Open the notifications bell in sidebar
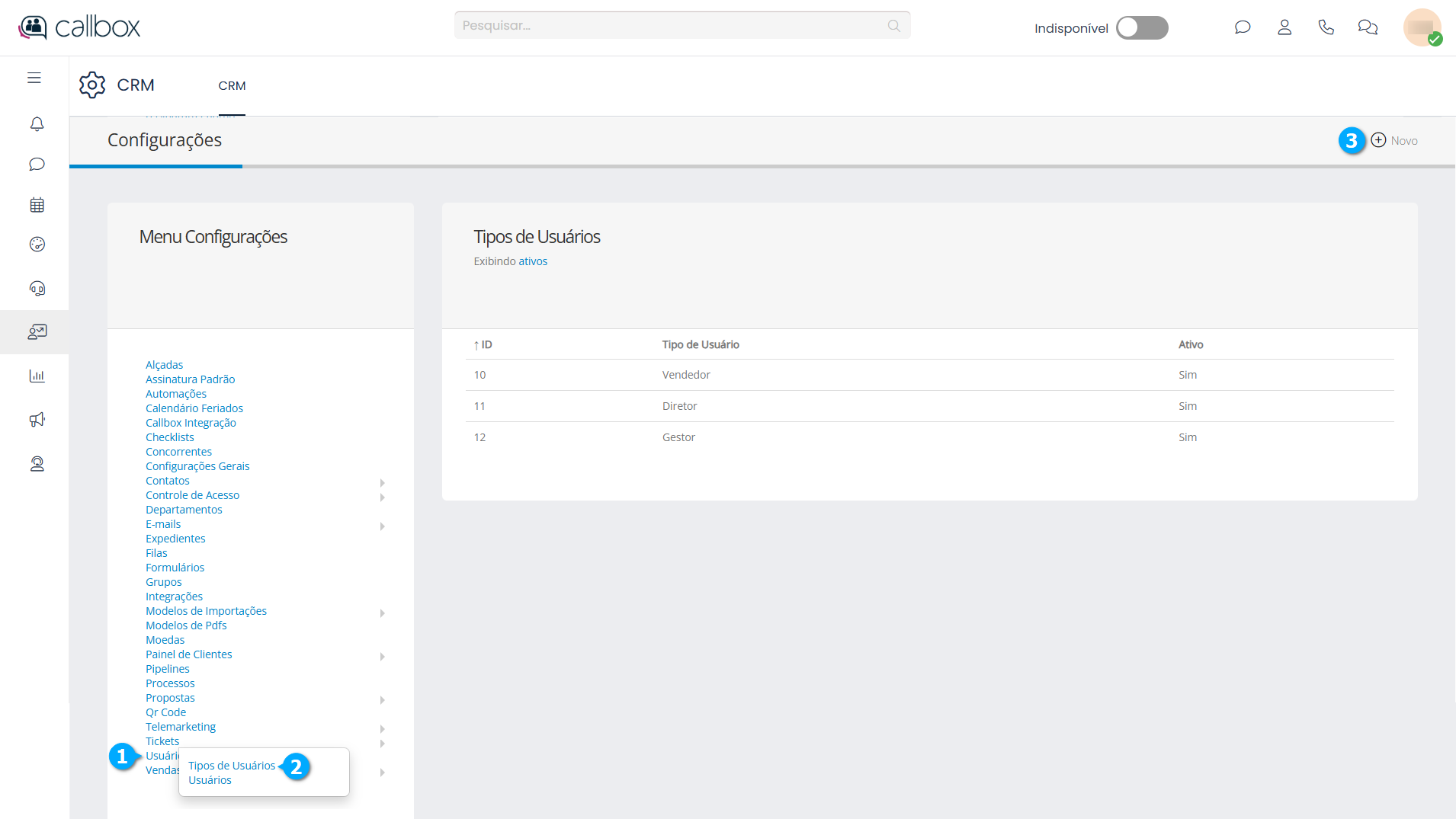The width and height of the screenshot is (1456, 819). 37,123
